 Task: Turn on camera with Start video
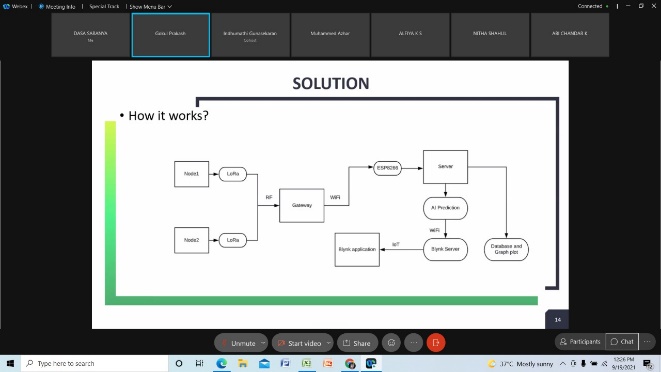pos(299,343)
